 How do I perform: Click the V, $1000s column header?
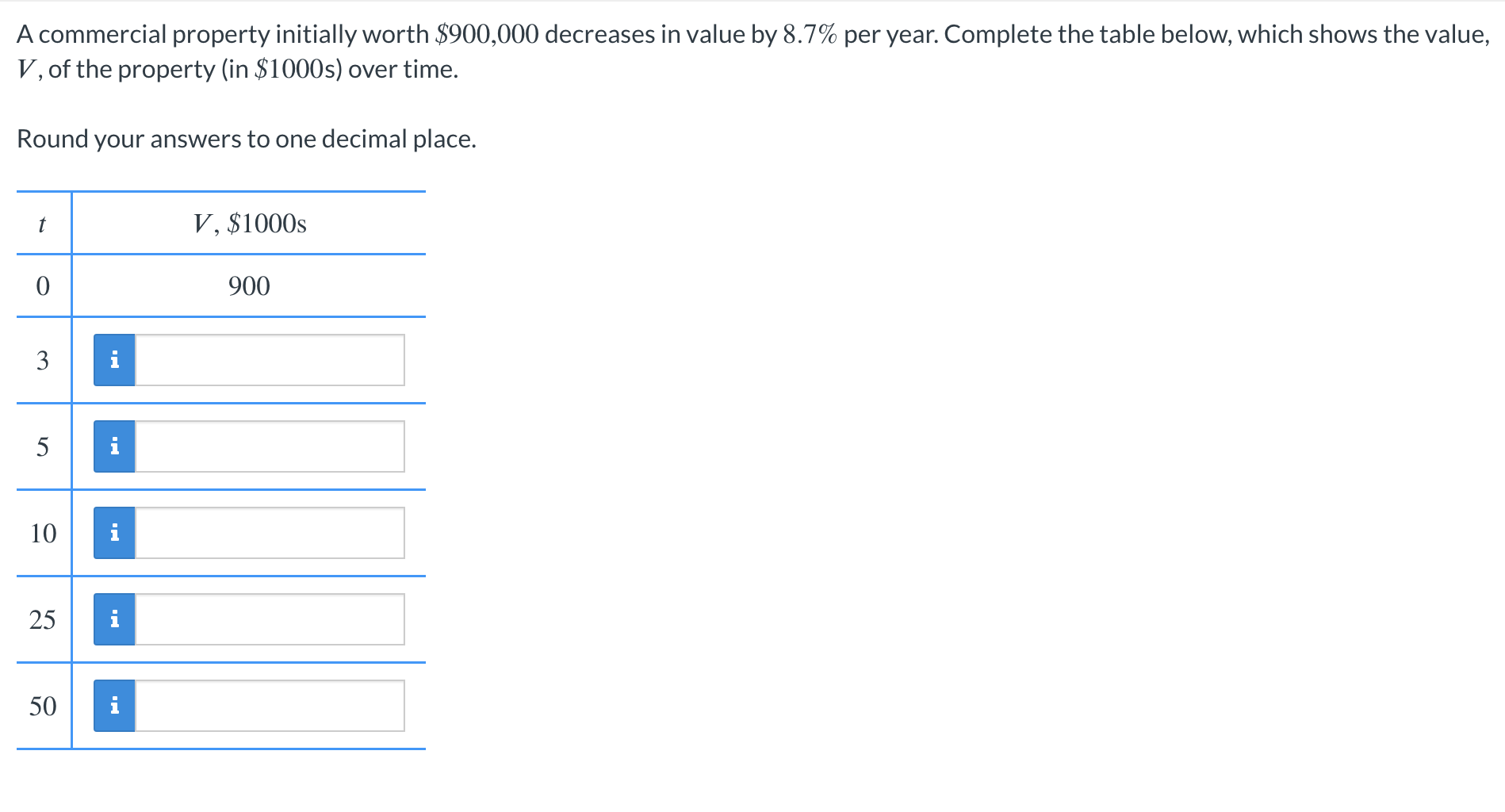pyautogui.click(x=249, y=223)
